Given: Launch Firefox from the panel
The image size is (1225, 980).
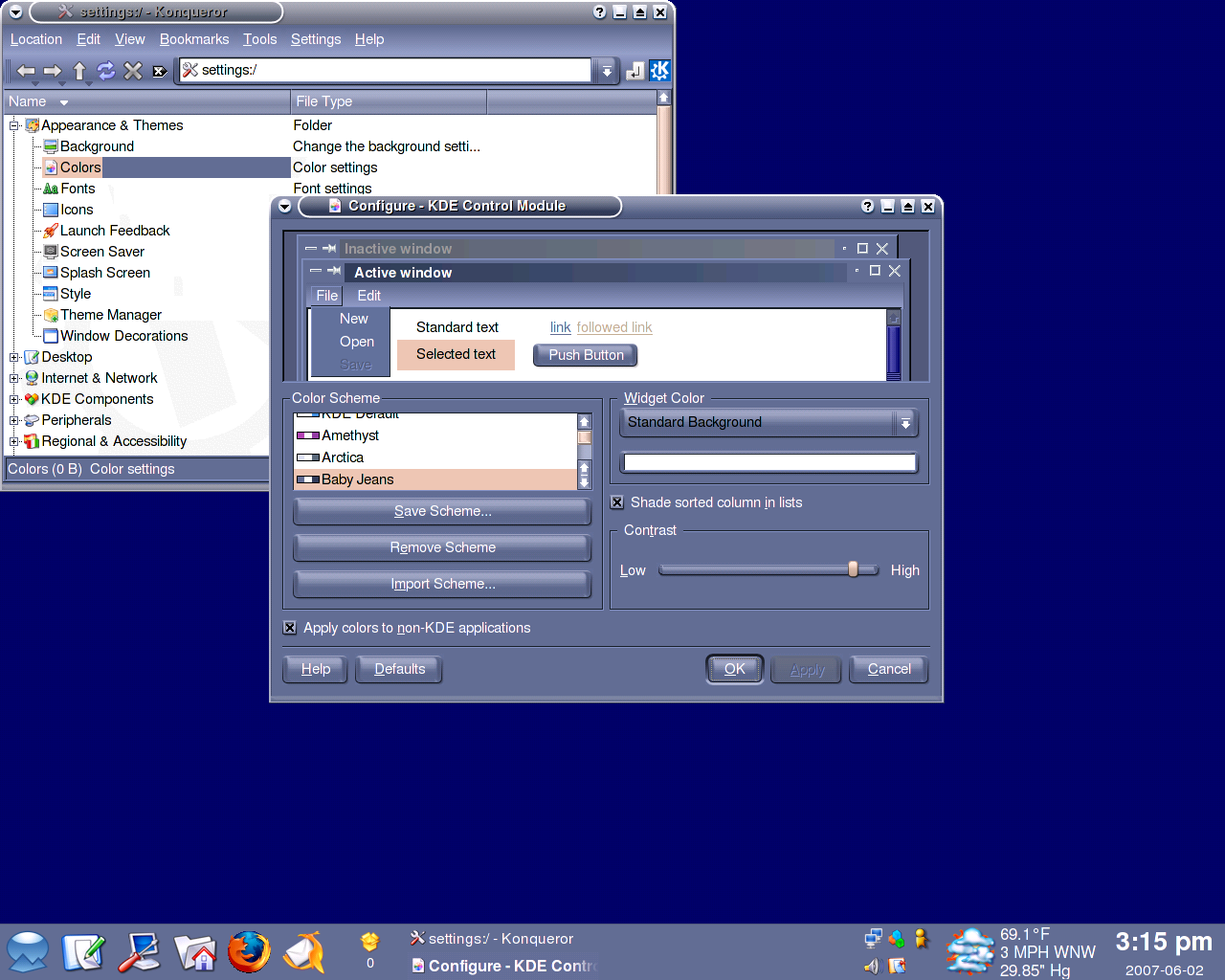Looking at the screenshot, I should [x=250, y=951].
